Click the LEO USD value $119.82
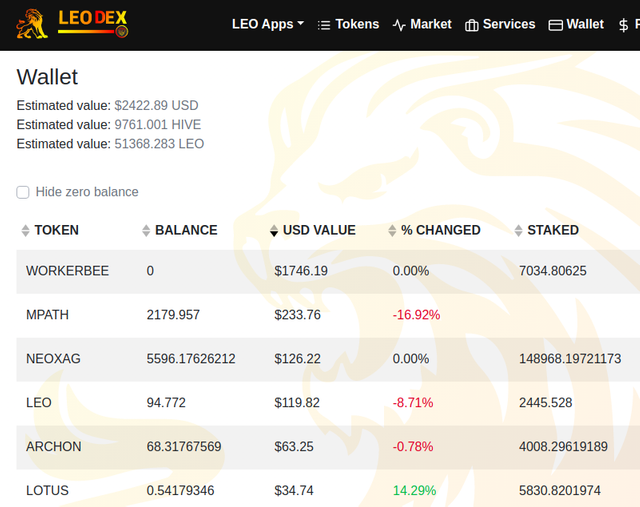 click(x=297, y=403)
